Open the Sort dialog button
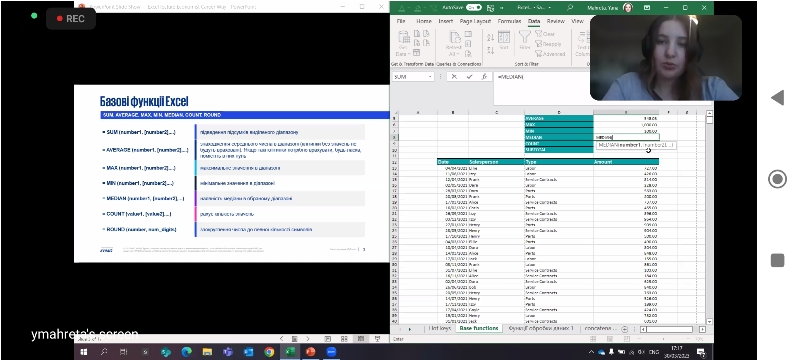This screenshot has height=360, width=800. pos(504,40)
